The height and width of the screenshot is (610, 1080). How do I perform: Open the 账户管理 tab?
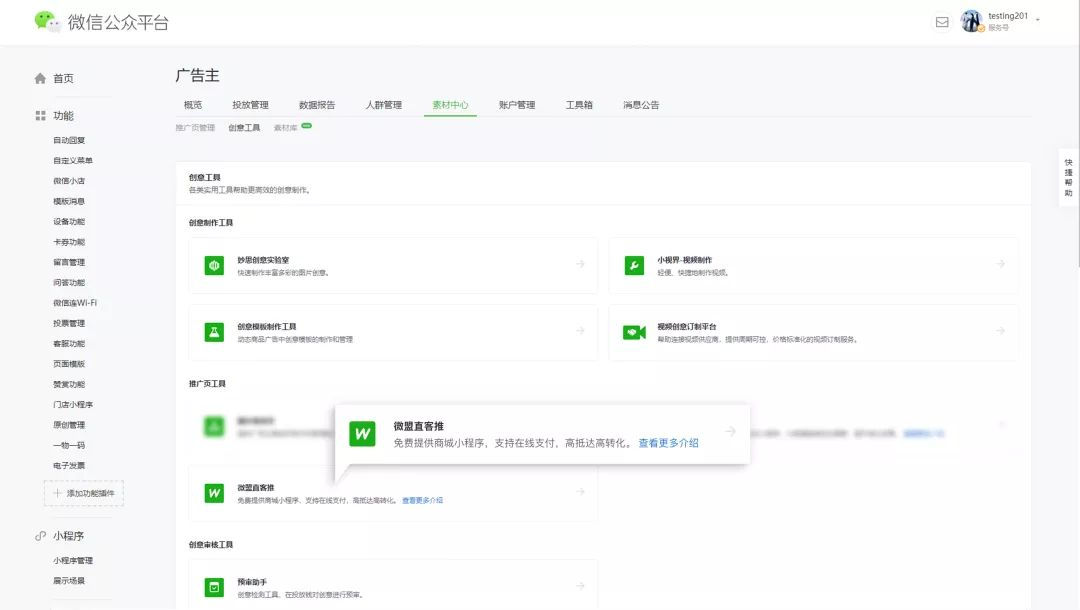[517, 105]
